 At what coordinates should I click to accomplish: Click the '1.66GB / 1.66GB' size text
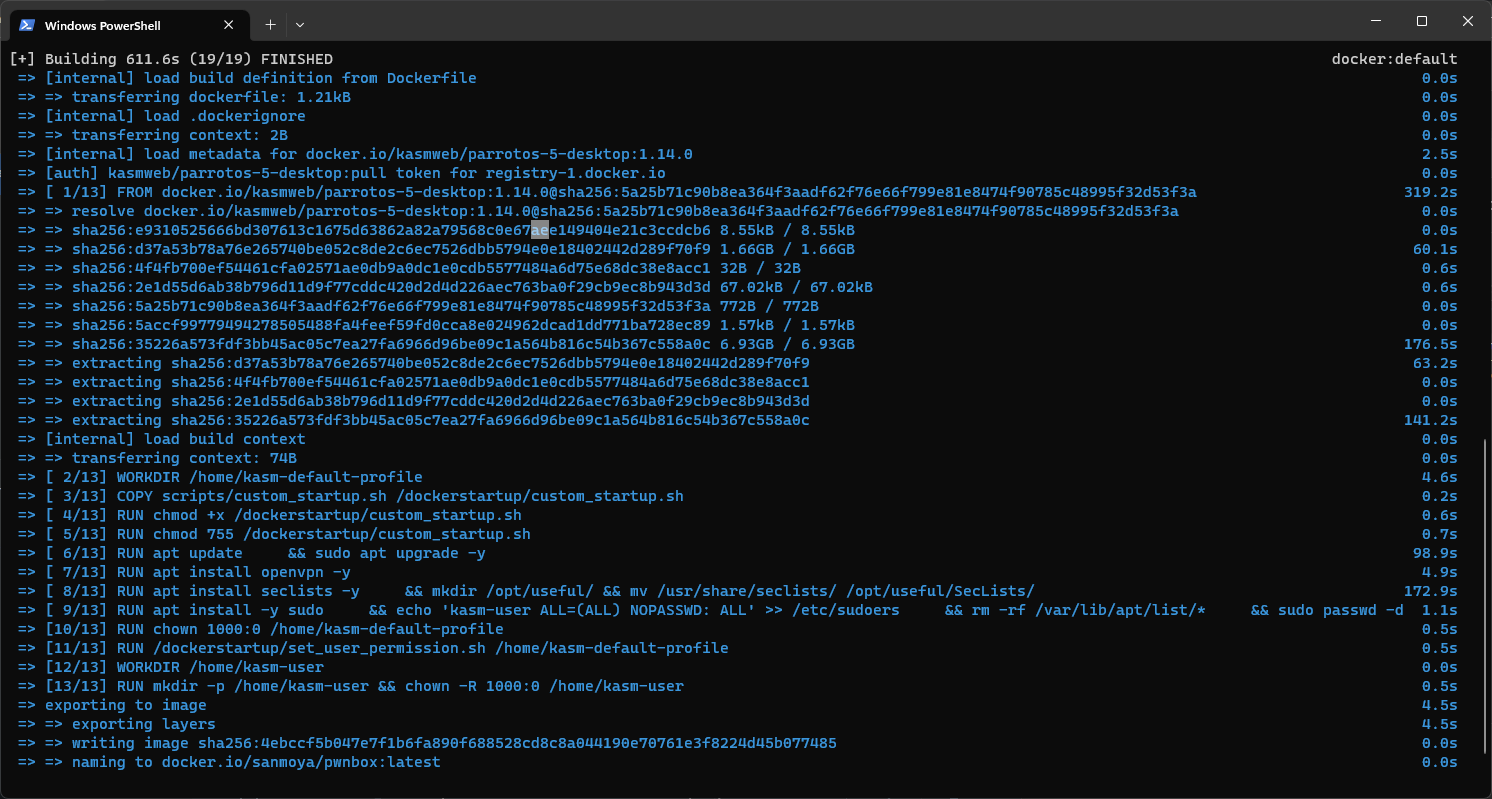click(787, 249)
